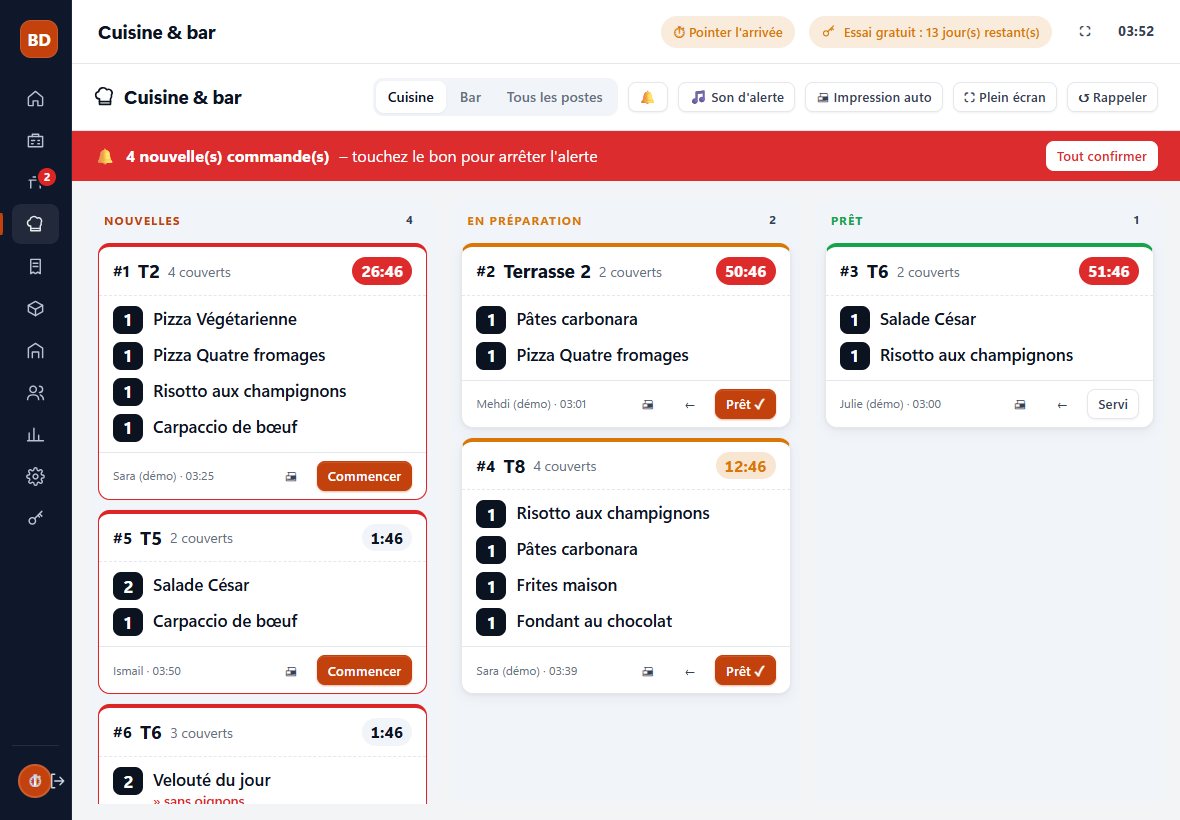Start order #5 with Commencer
This screenshot has height=820, width=1180.
tap(364, 671)
